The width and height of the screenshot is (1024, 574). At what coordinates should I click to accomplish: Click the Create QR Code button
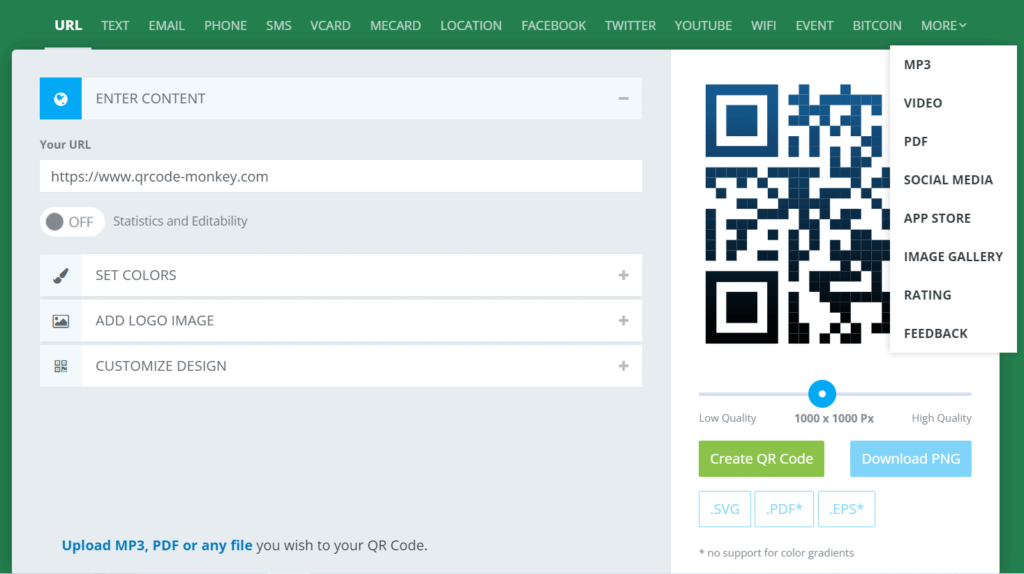point(761,458)
